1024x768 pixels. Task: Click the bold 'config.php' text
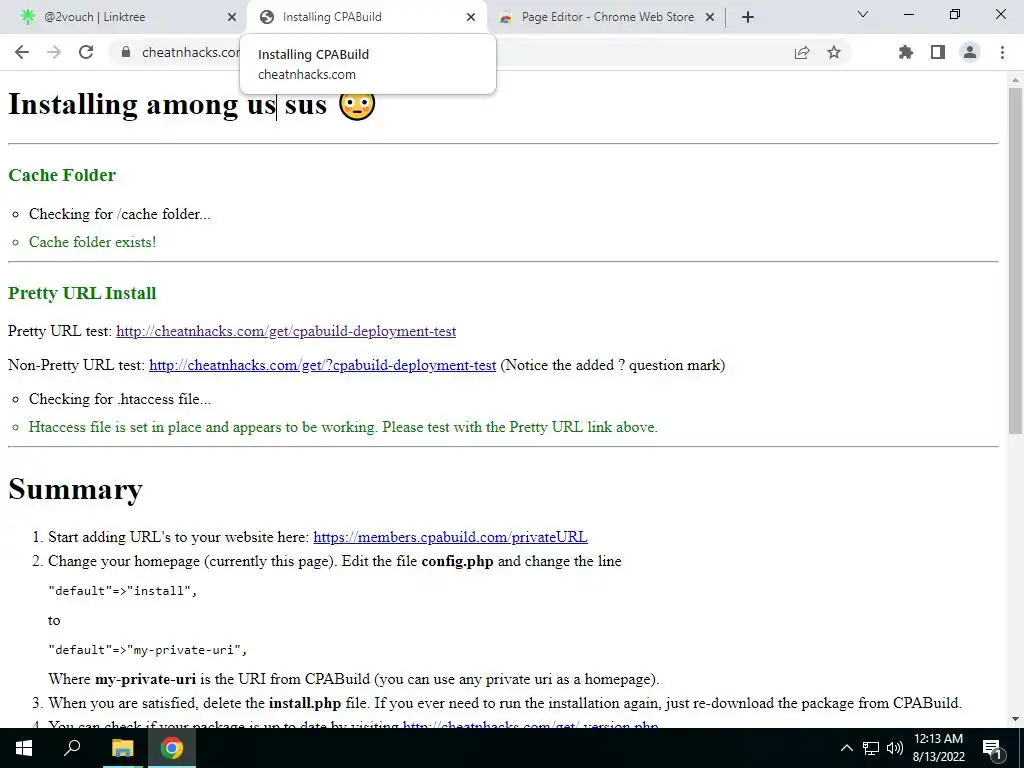pyautogui.click(x=457, y=561)
